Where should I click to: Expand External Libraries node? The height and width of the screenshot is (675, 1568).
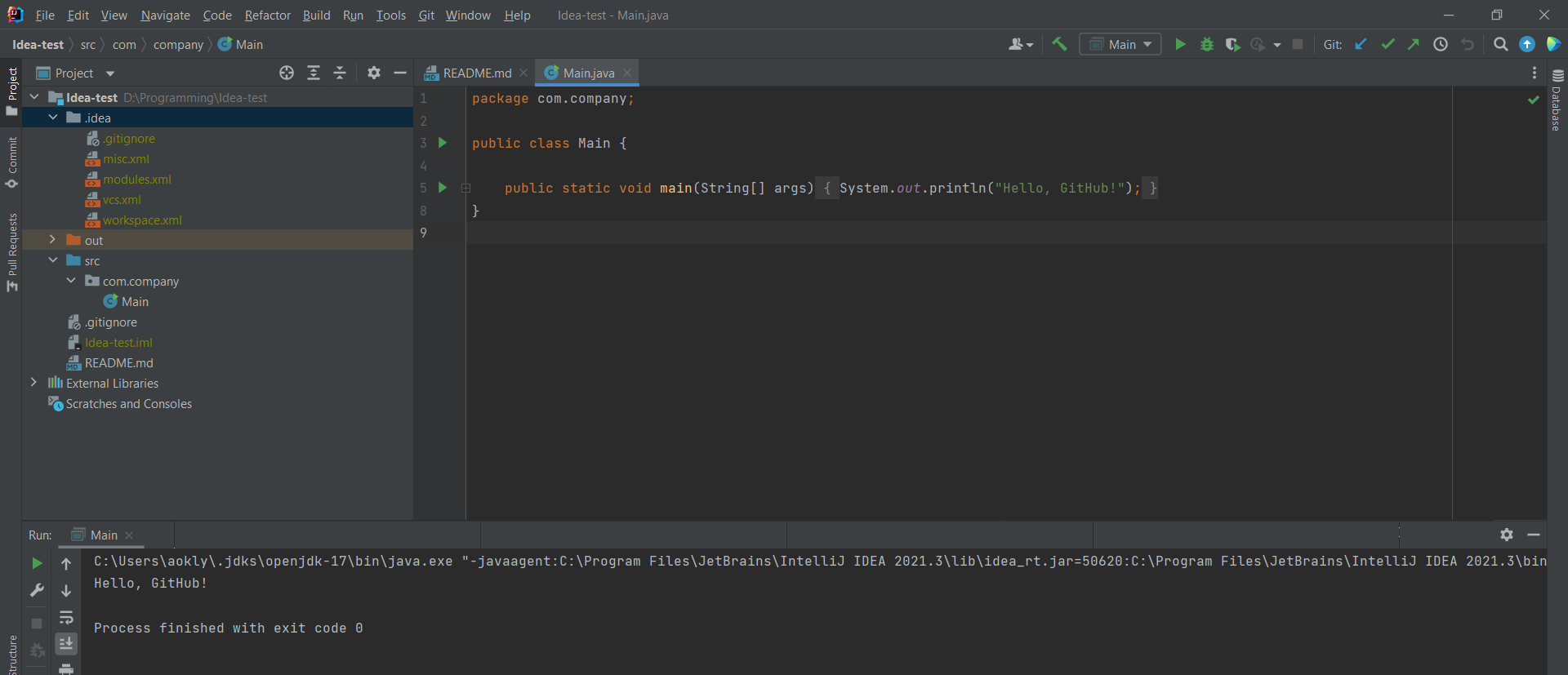point(33,383)
